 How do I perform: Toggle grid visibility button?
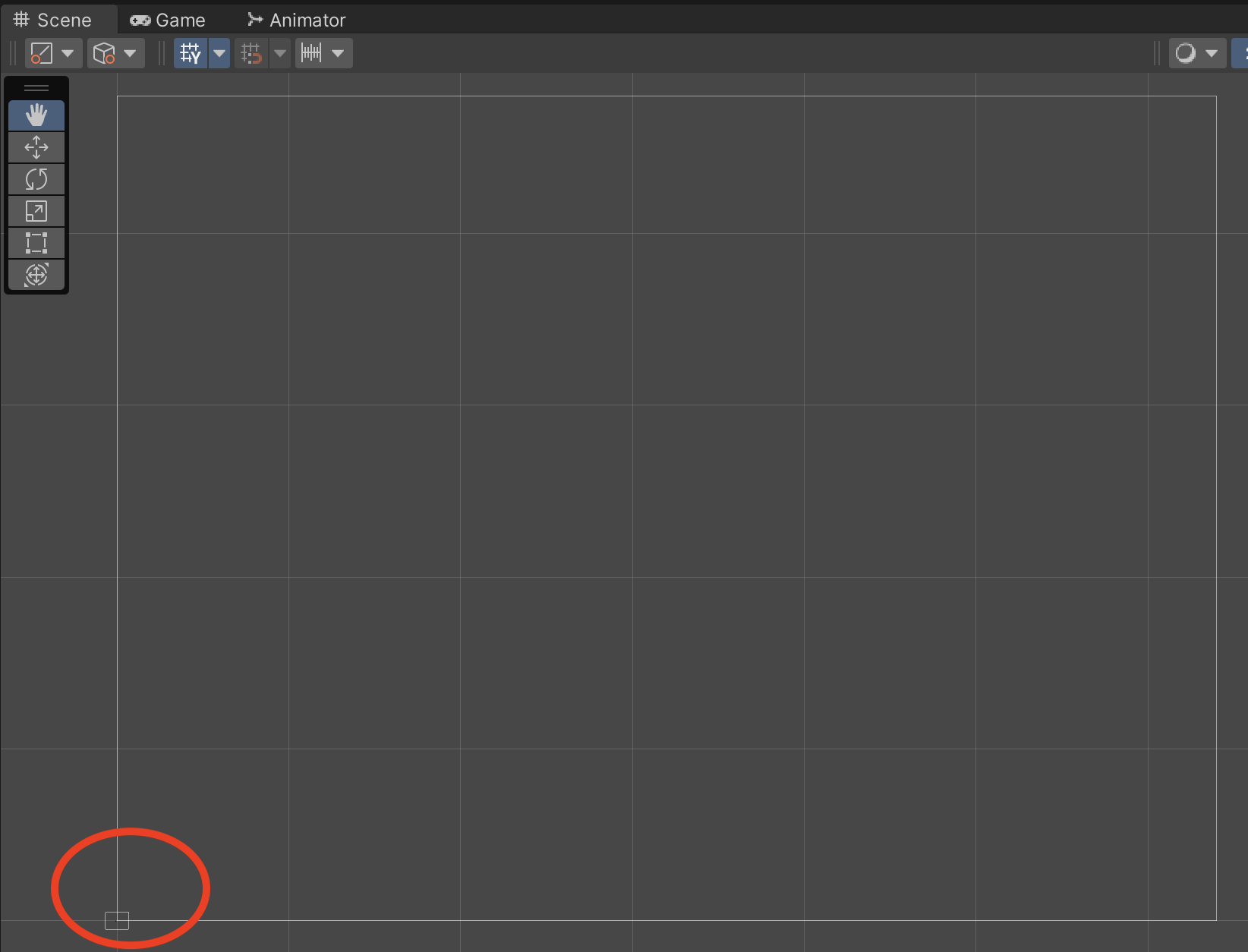[191, 53]
